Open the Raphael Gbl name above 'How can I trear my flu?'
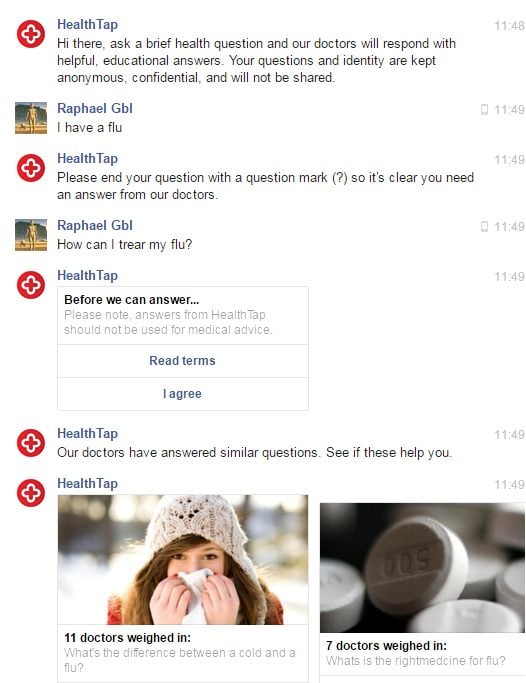The width and height of the screenshot is (526, 683). pyautogui.click(x=95, y=226)
